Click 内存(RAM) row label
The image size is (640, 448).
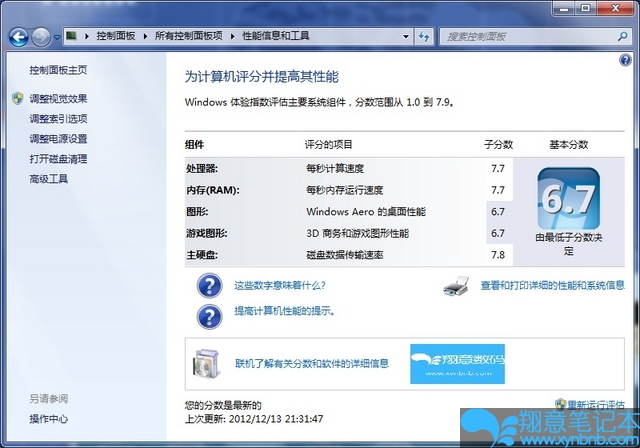213,190
